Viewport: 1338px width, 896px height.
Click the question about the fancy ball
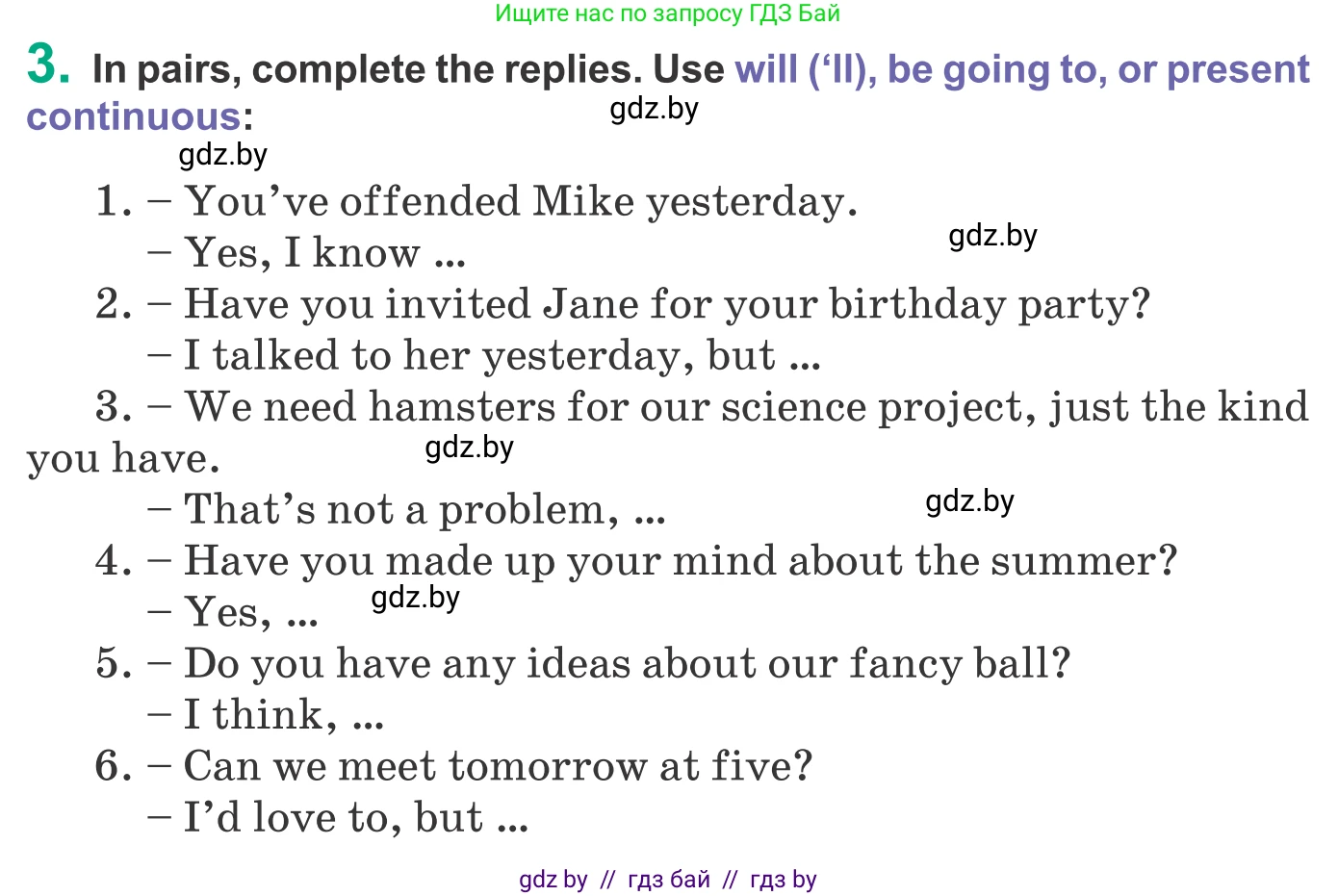pos(627,664)
